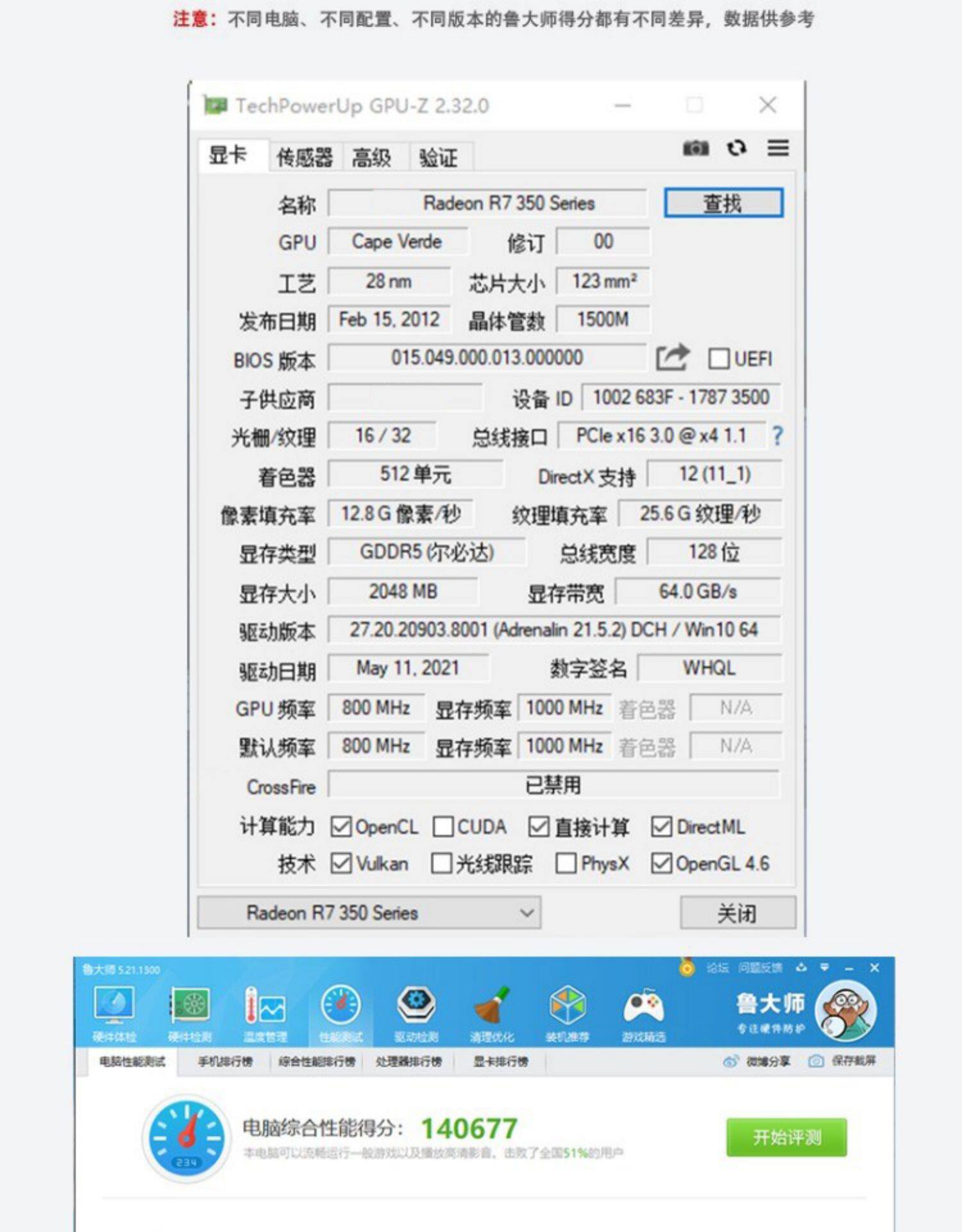Viewport: 962px width, 1232px height.
Task: Click the GPU-Z app icon in title bar
Action: (x=214, y=105)
